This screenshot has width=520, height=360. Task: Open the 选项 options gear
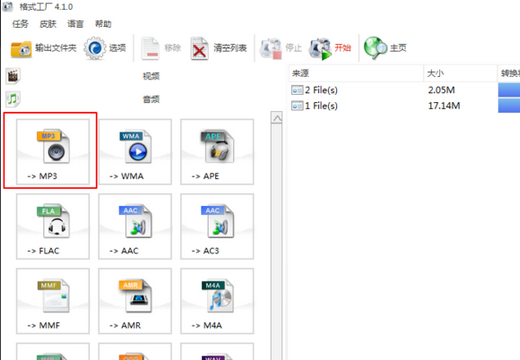point(105,49)
